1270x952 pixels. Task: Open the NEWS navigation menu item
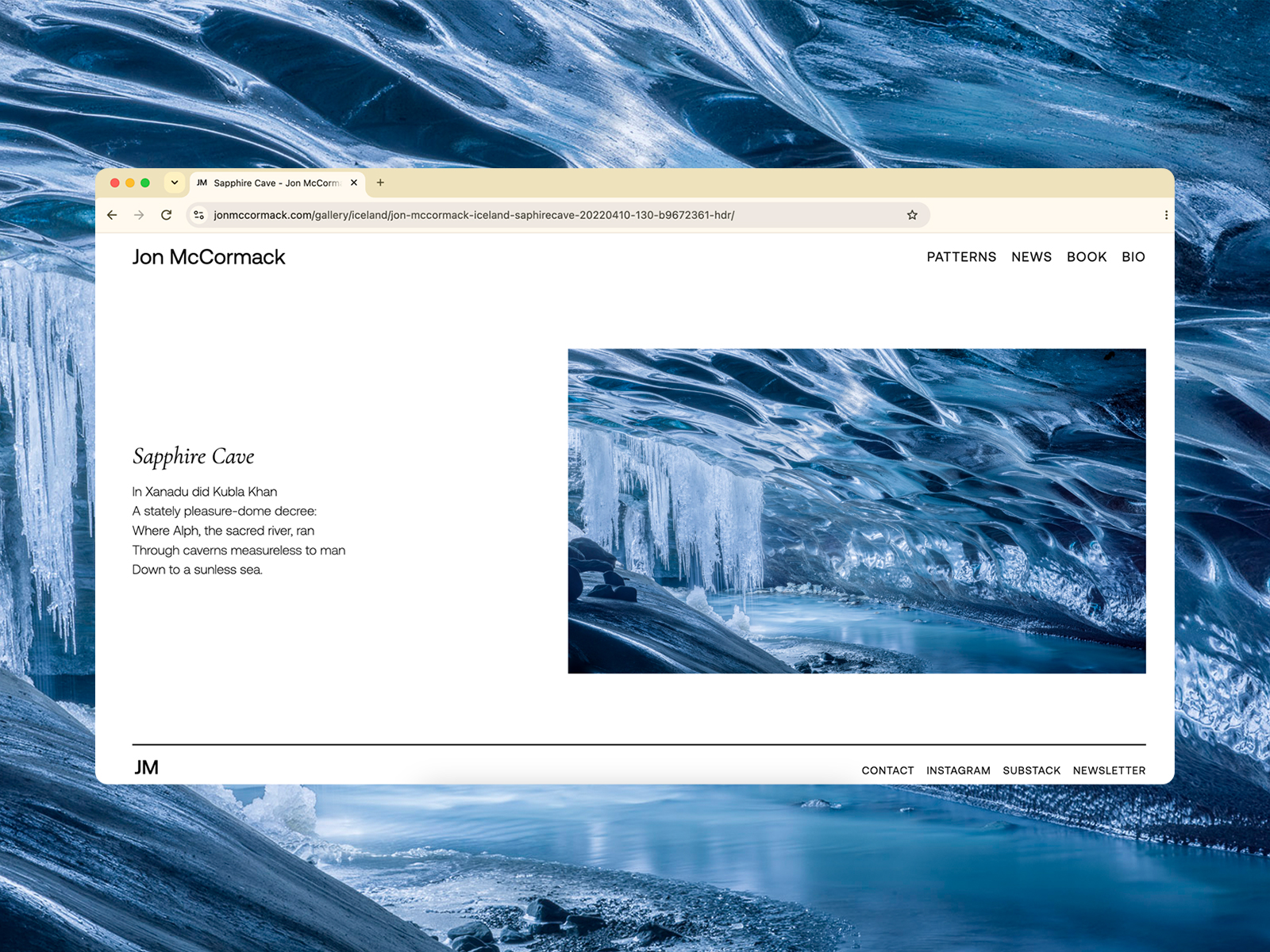pyautogui.click(x=1031, y=257)
